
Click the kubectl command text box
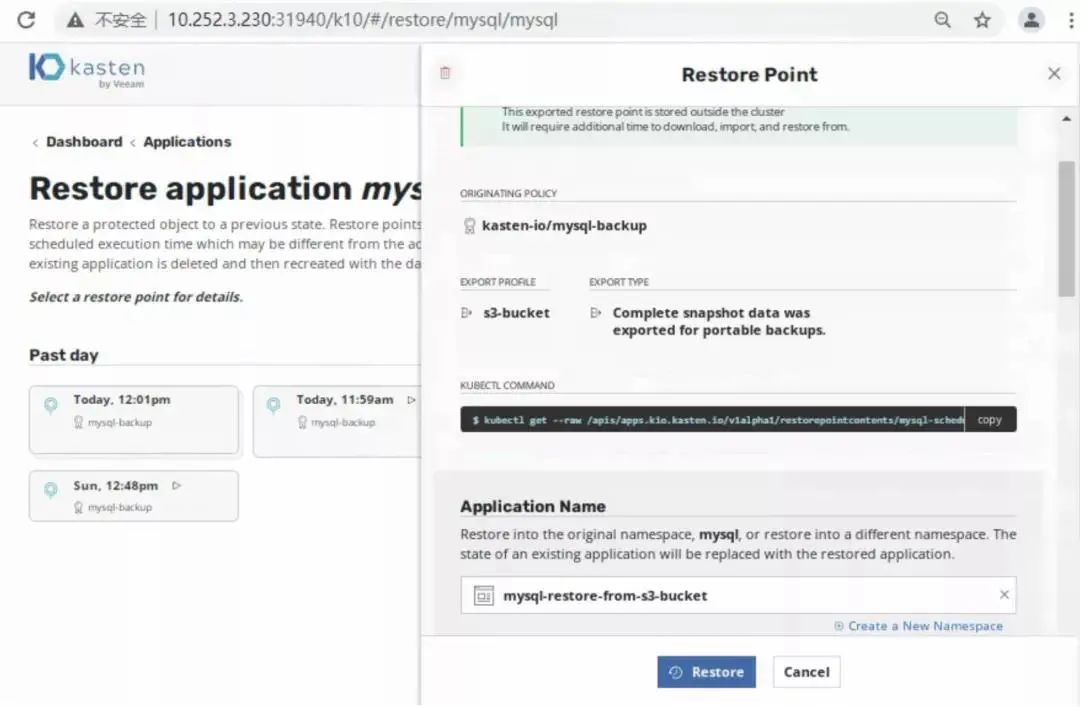713,420
